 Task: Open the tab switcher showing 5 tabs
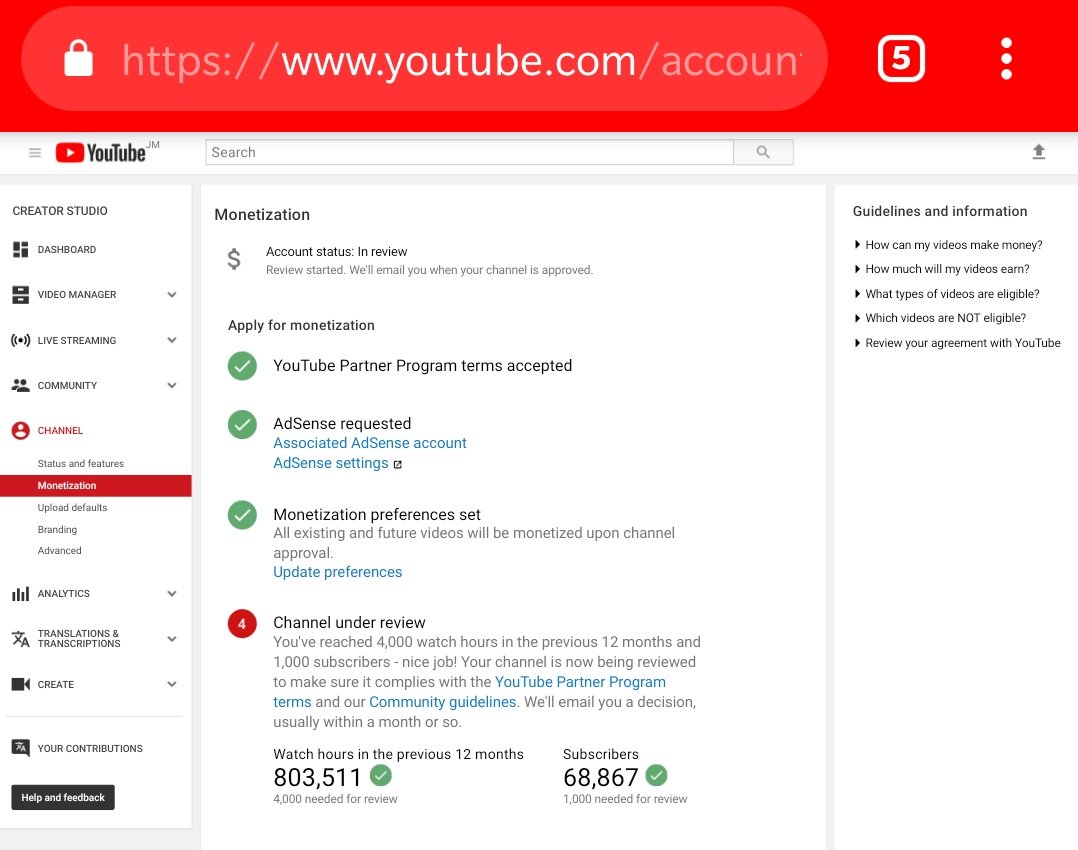pyautogui.click(x=901, y=59)
